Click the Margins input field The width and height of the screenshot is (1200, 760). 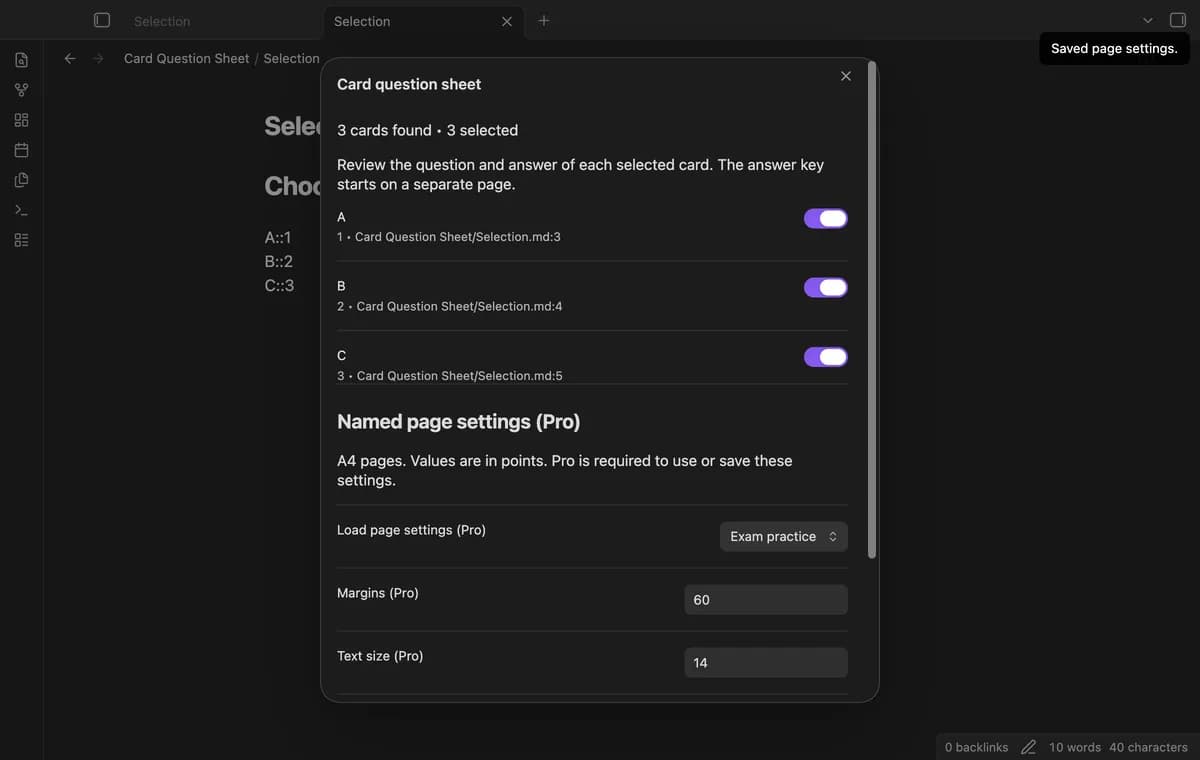click(x=766, y=600)
